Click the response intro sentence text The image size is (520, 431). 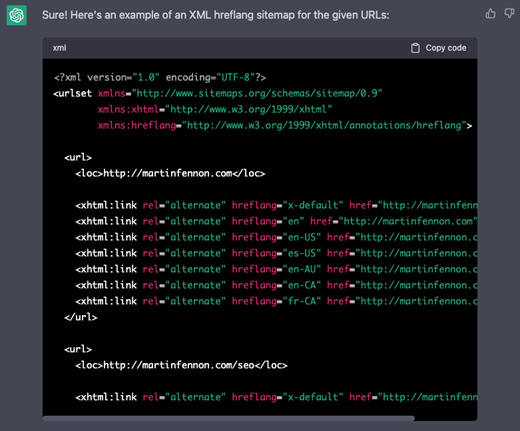click(216, 15)
